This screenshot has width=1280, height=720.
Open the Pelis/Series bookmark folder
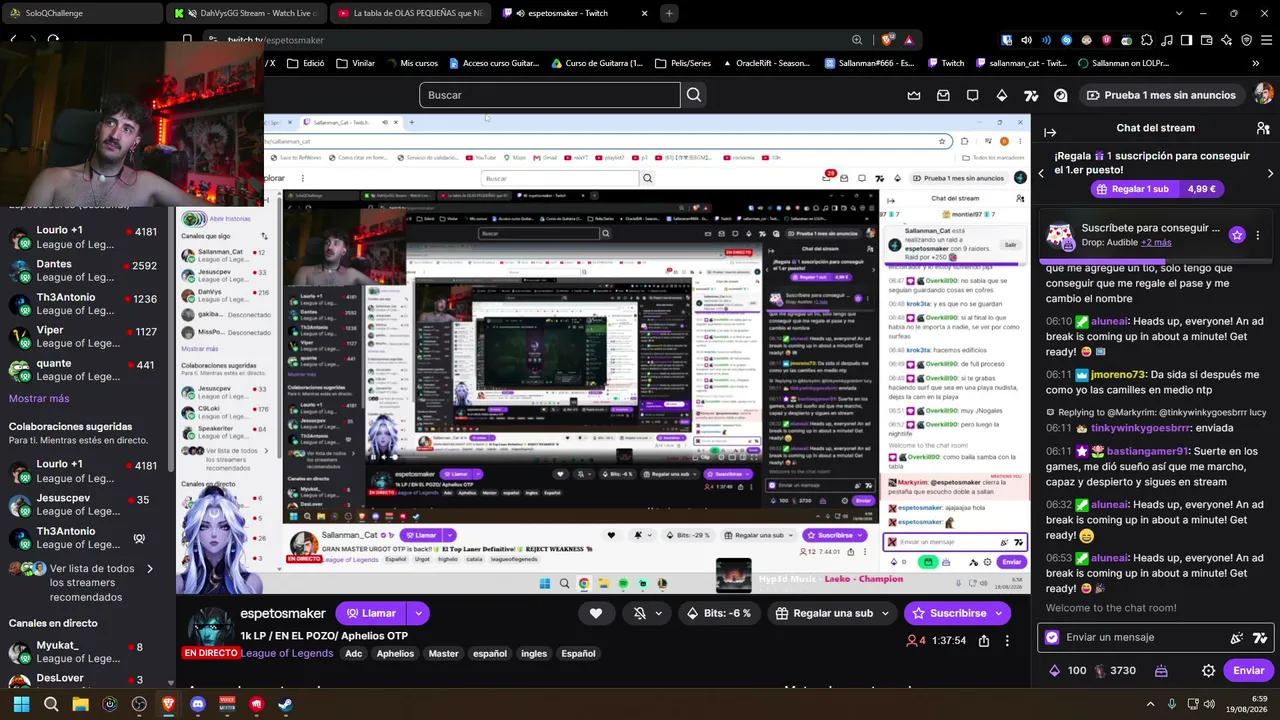click(682, 63)
